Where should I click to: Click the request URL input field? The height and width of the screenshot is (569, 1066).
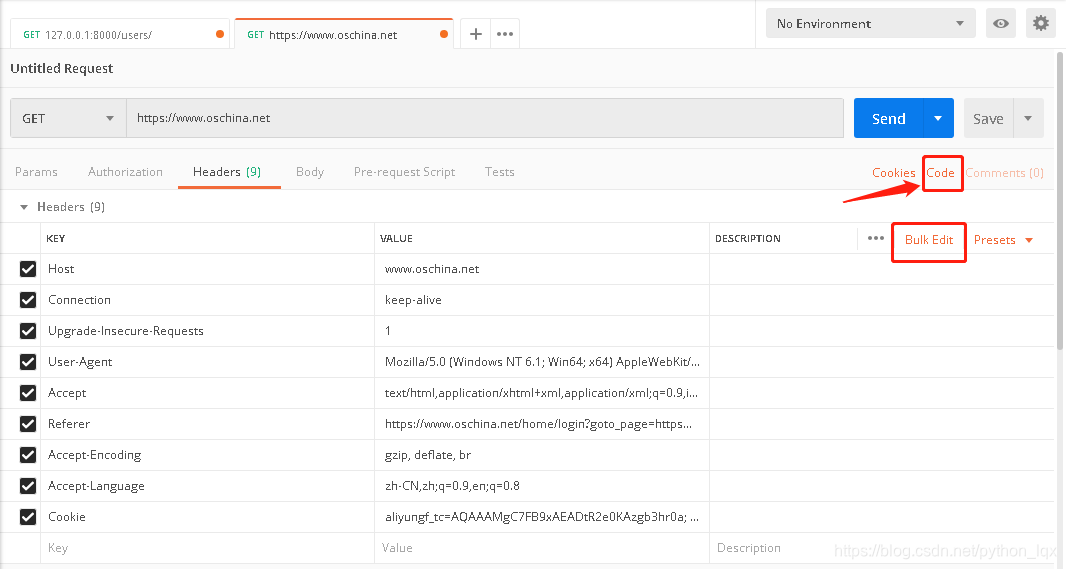tap(485, 118)
